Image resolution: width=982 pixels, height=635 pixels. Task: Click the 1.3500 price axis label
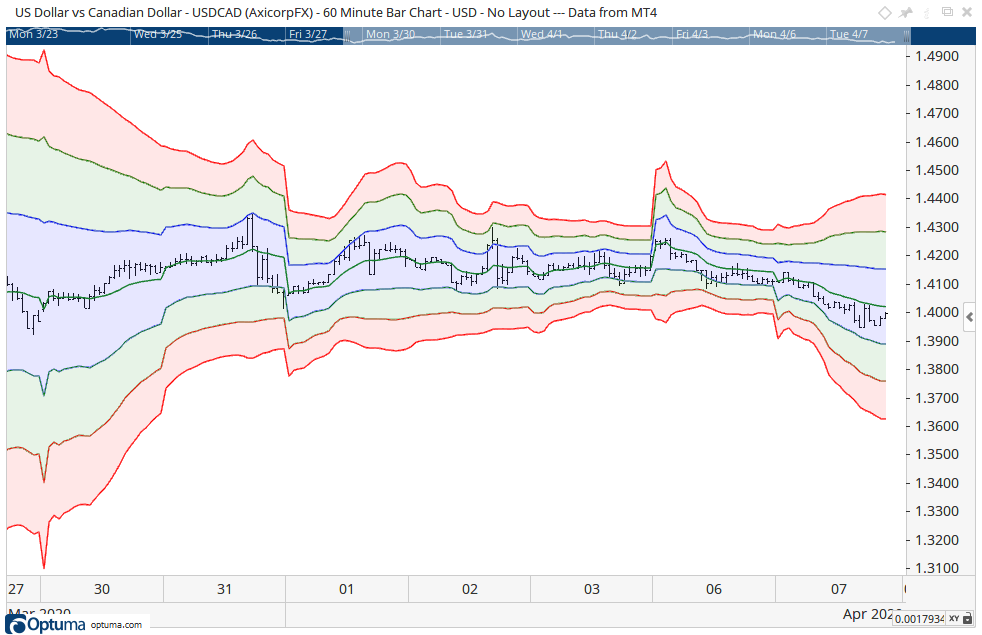coord(937,455)
